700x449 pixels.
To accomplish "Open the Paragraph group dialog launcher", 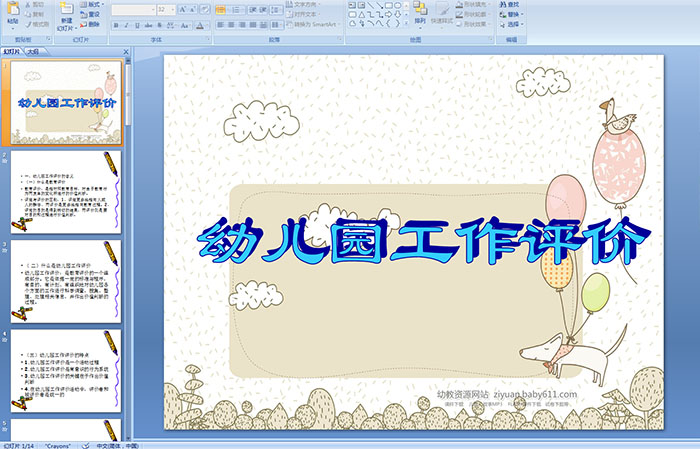I will pos(340,39).
